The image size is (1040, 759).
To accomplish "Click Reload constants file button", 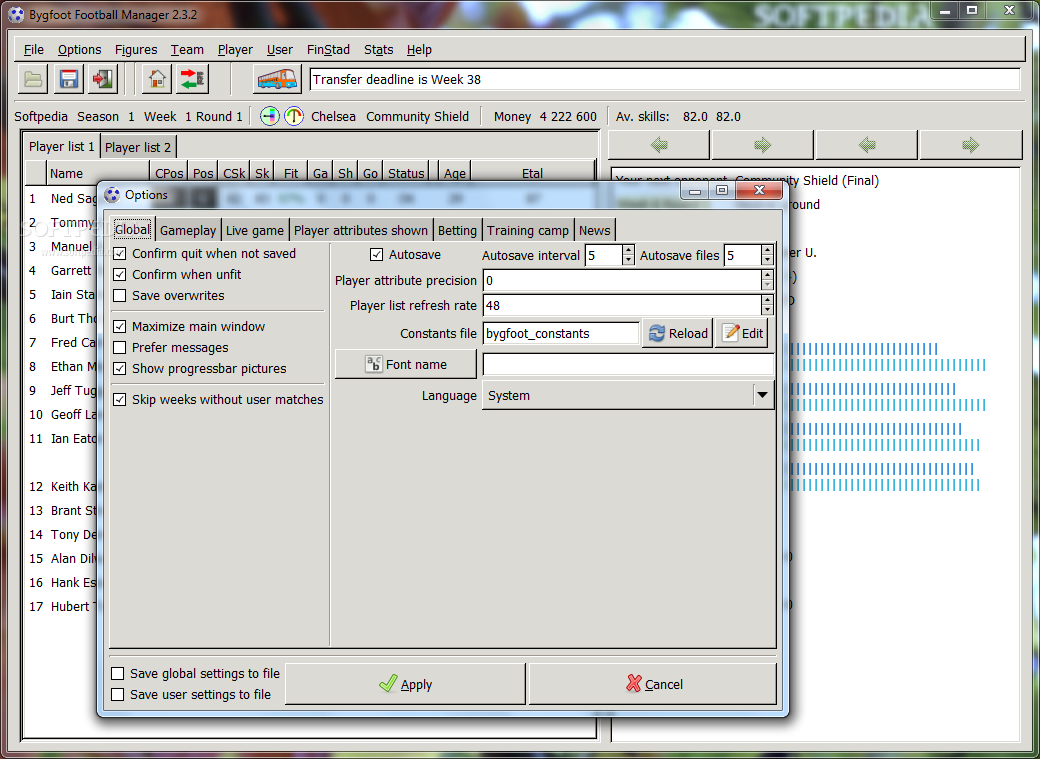I will point(677,333).
